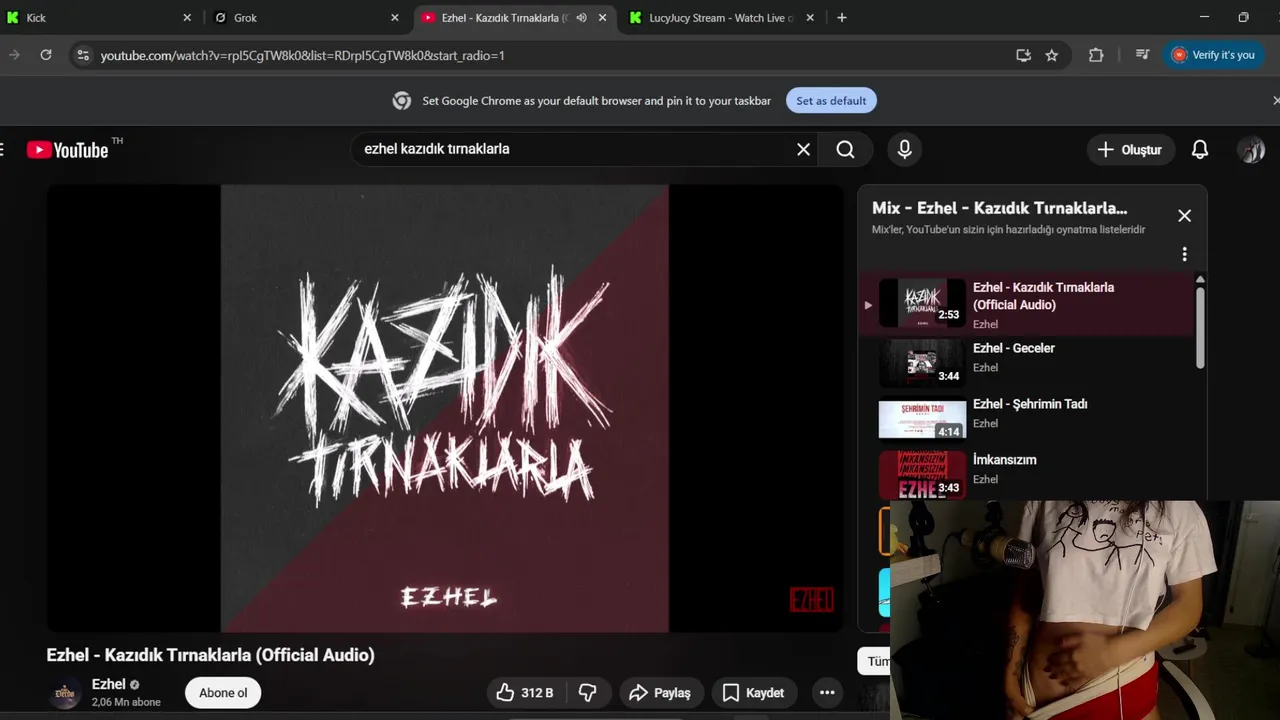
Task: Open the YouTube home logo
Action: tap(68, 150)
